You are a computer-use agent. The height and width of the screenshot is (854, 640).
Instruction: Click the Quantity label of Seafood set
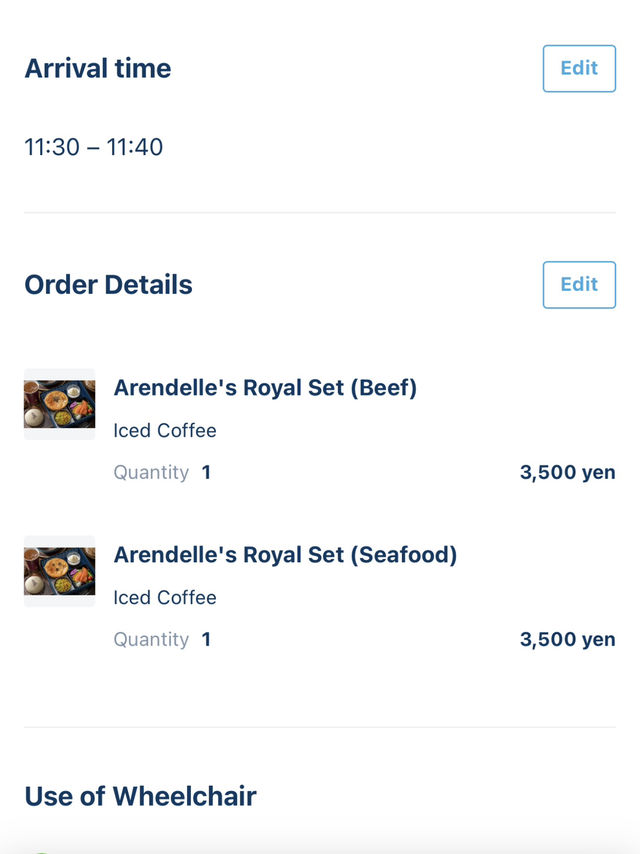tap(151, 640)
